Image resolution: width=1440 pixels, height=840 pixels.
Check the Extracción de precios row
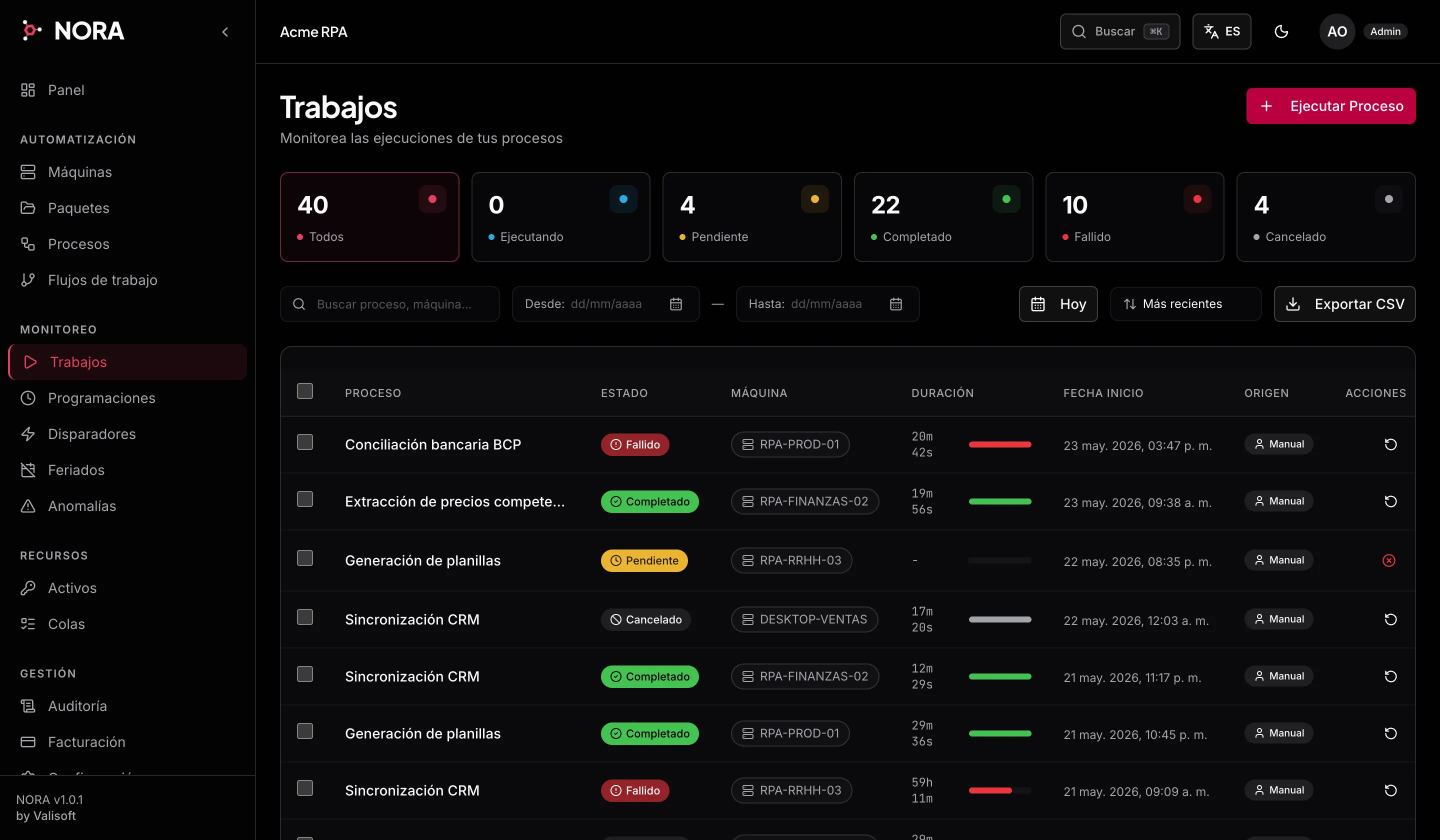click(305, 499)
